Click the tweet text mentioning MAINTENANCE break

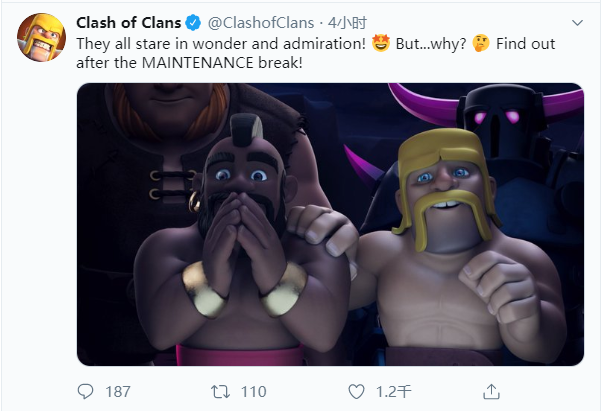(x=315, y=53)
